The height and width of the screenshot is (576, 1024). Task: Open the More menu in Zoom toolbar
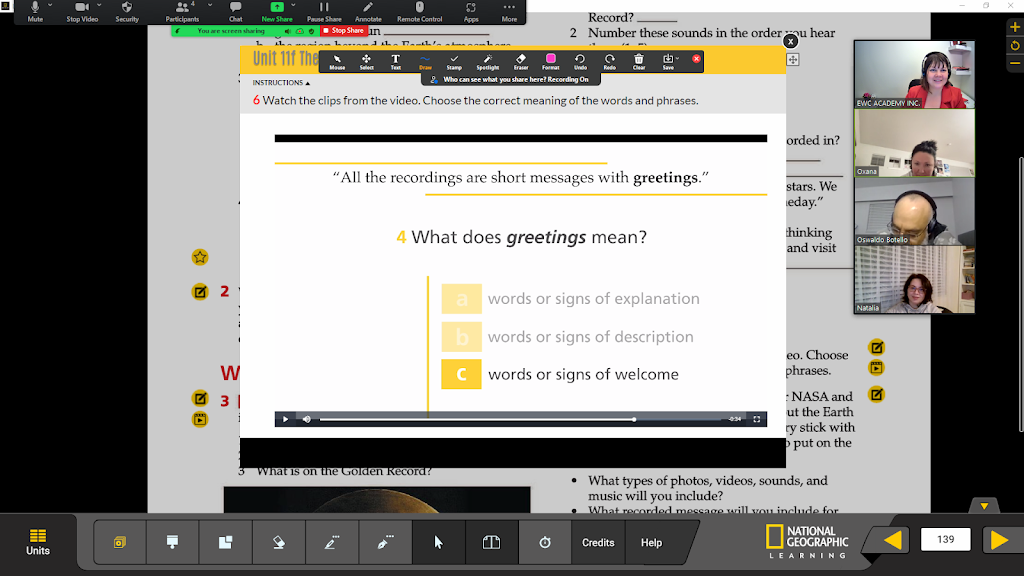coord(509,11)
